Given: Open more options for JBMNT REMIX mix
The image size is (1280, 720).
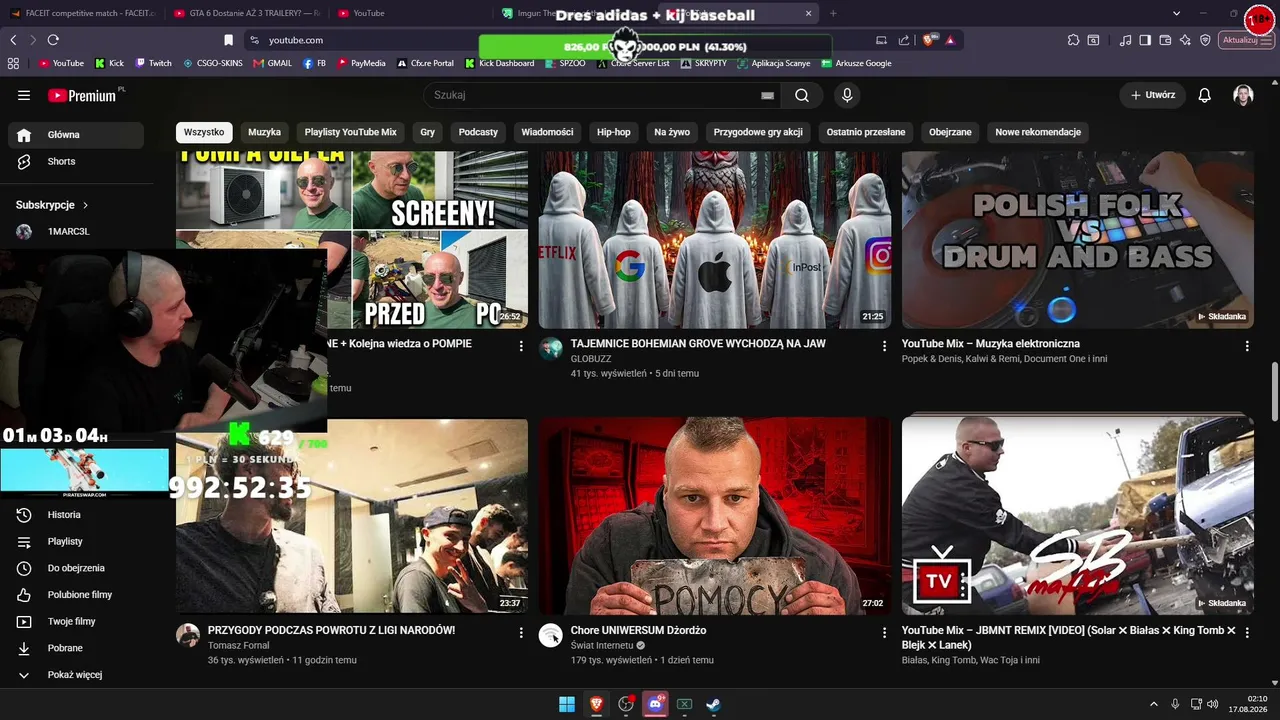Looking at the screenshot, I should pos(1247,633).
